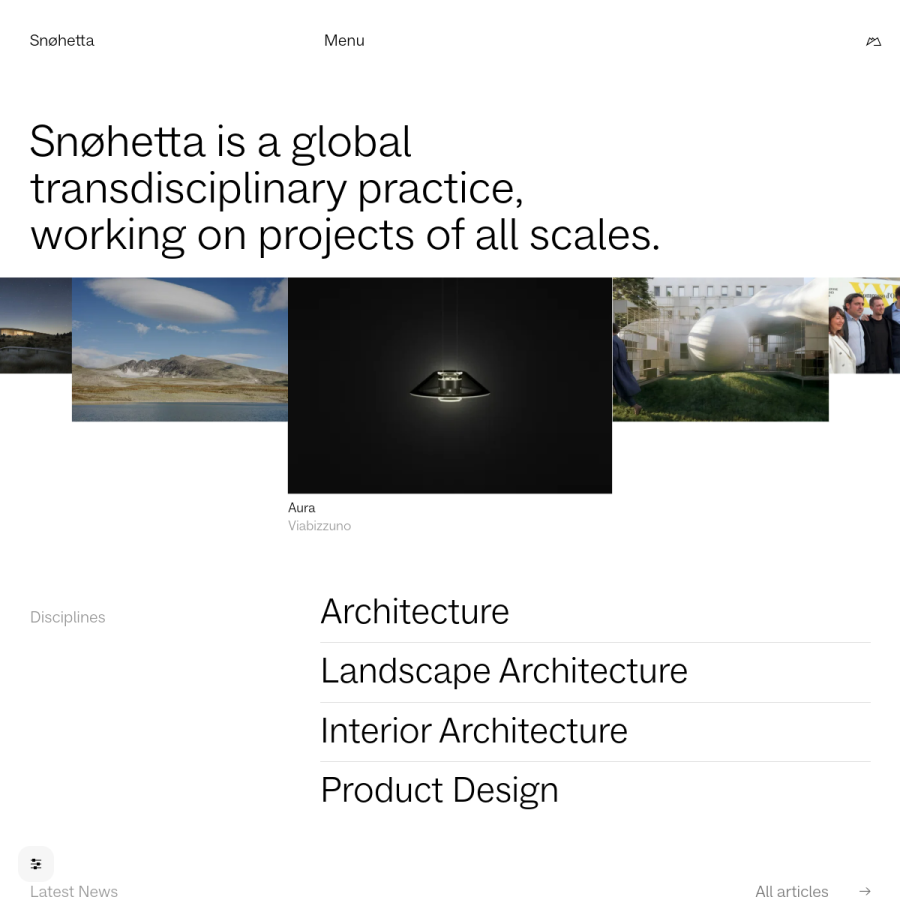Click the headline about global transdisciplinary practice
Screen dimensions: 900x900
345,189
